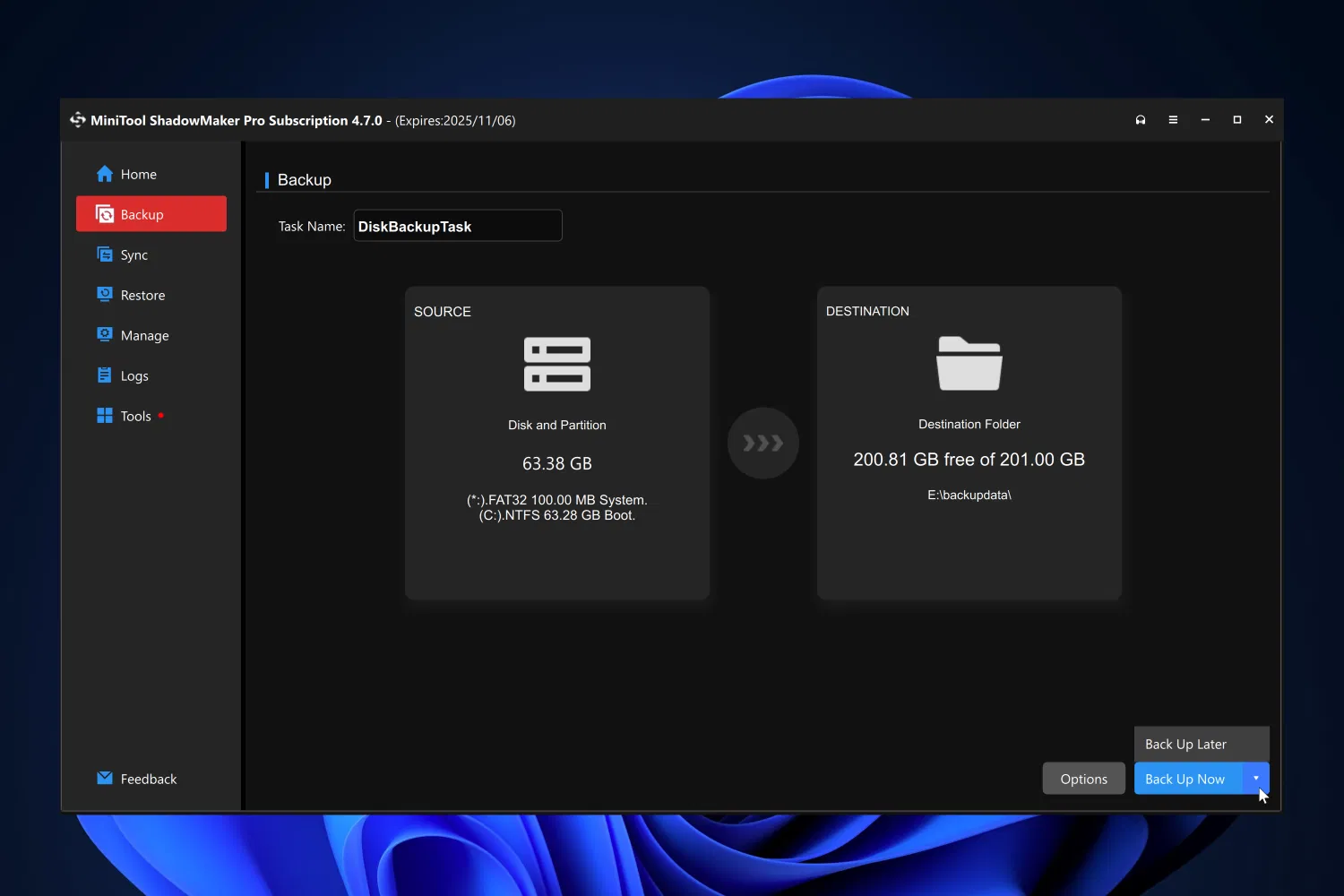1344x896 pixels.
Task: Open the hamburger menu in title bar
Action: pyautogui.click(x=1173, y=120)
